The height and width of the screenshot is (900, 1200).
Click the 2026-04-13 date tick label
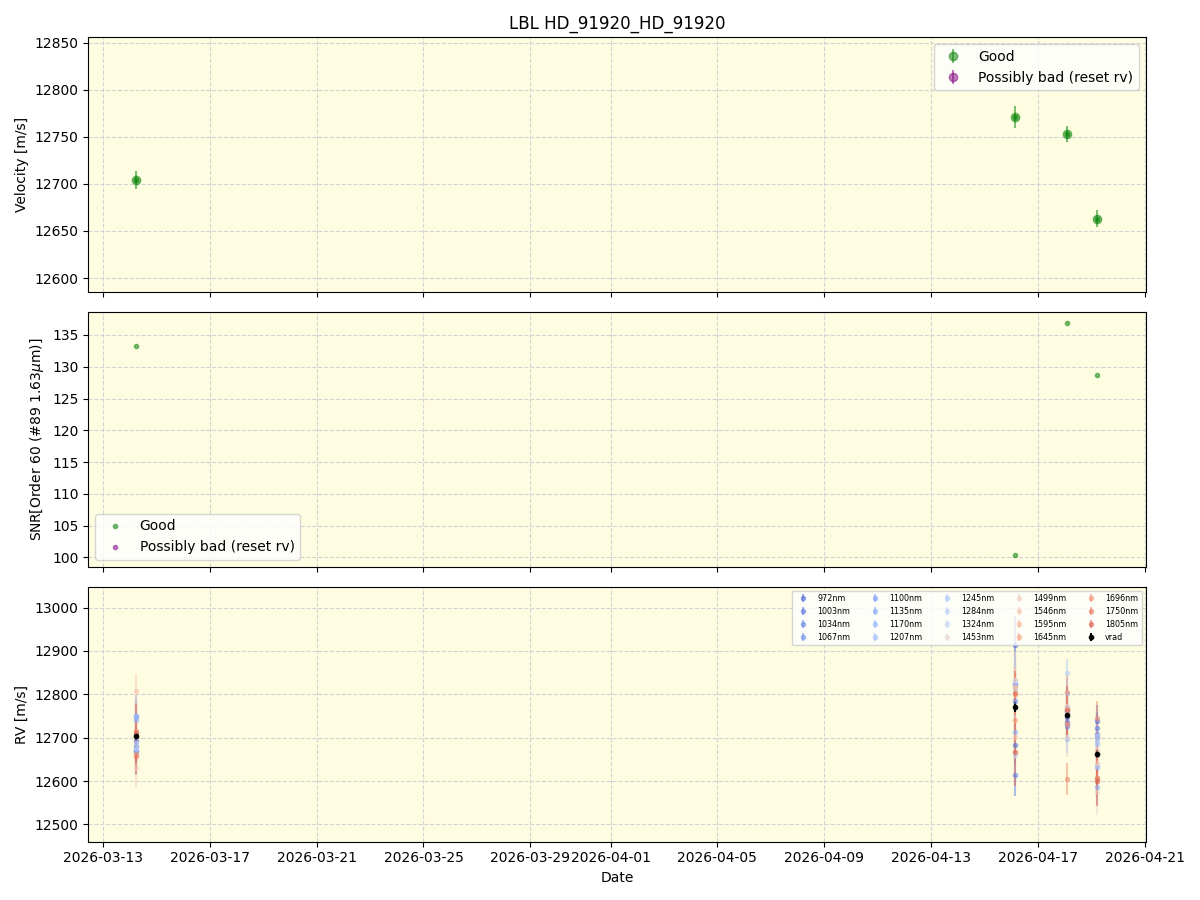click(931, 857)
